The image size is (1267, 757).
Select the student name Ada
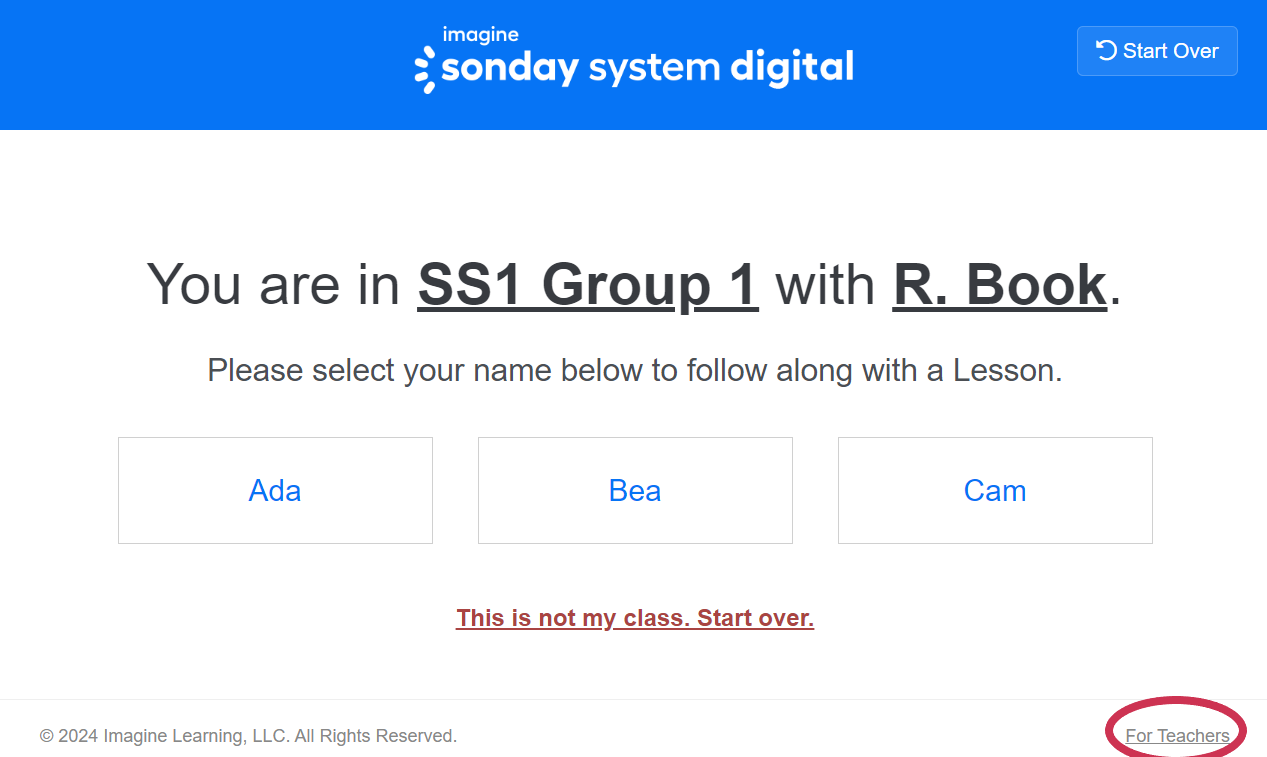(275, 490)
